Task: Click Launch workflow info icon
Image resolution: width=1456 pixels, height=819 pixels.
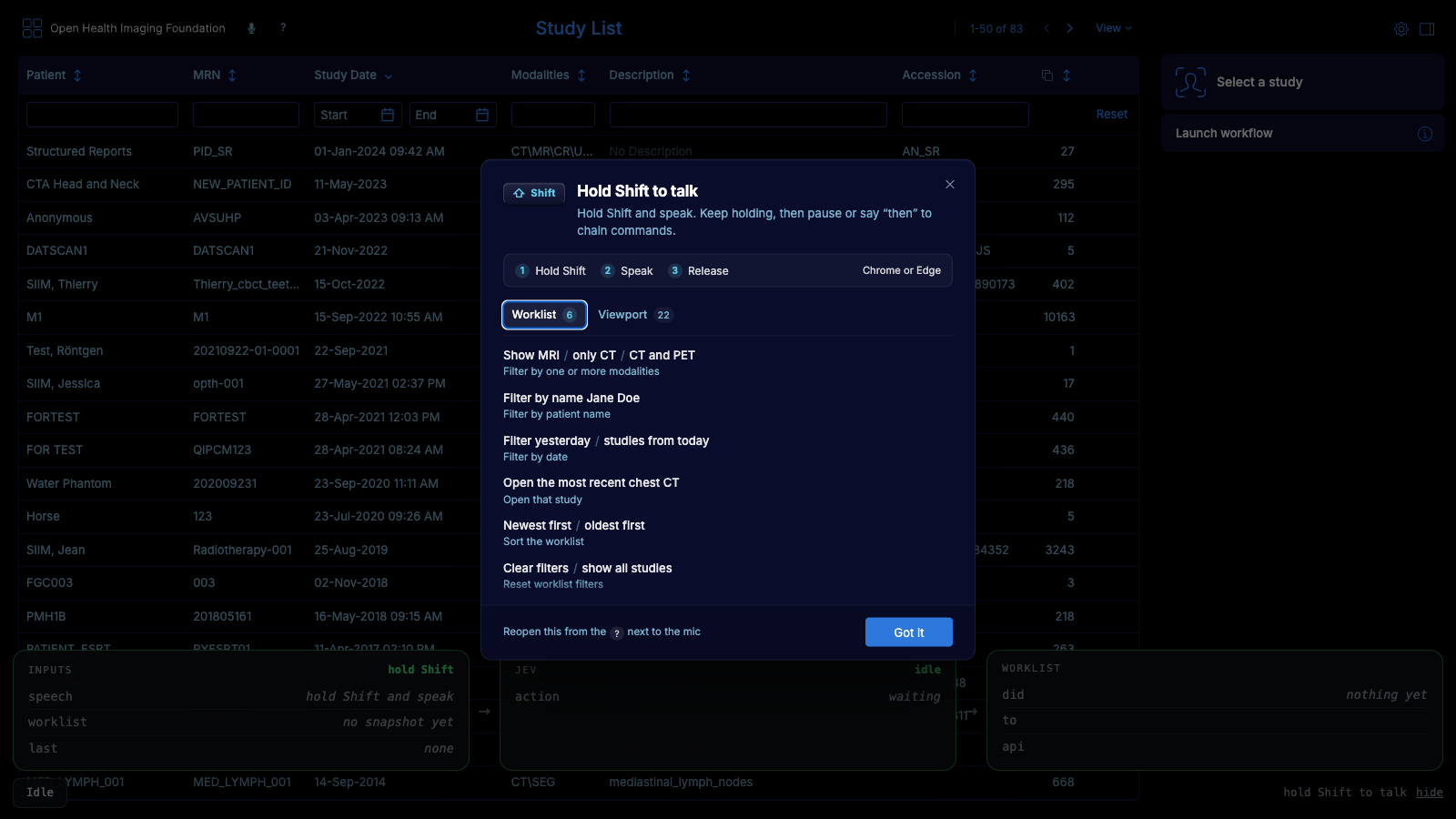Action: coord(1425,134)
